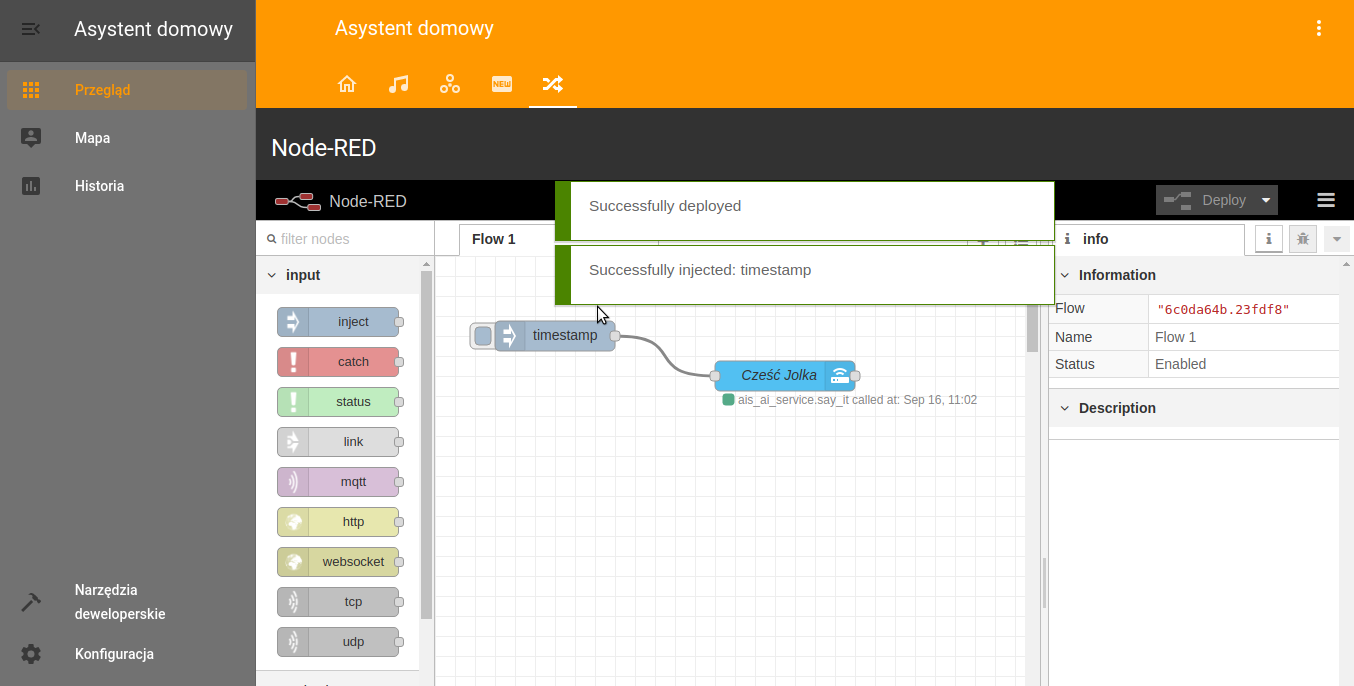Open Przegląd in the sidebar
1354x686 pixels.
pos(127,90)
